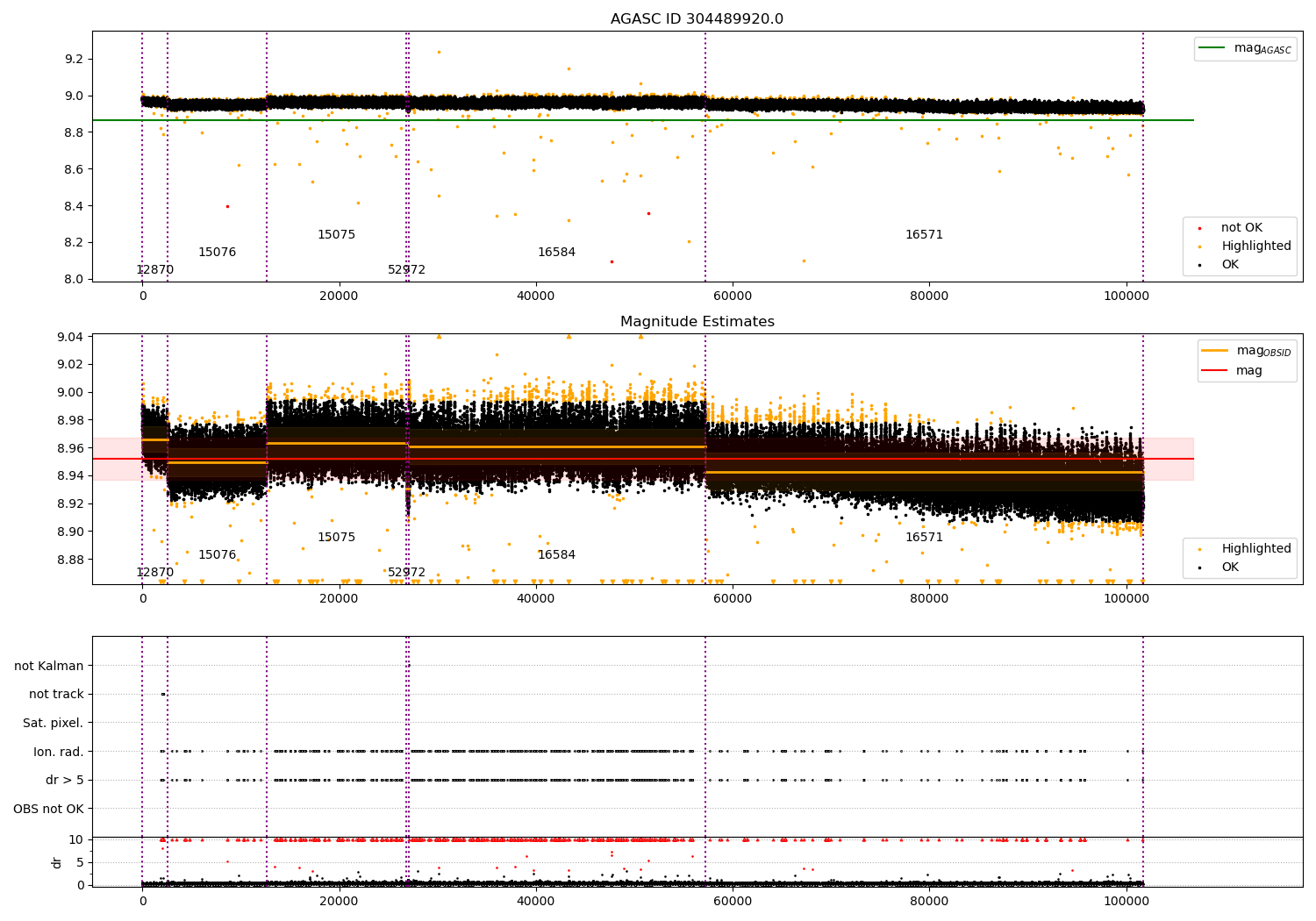Screen dimensions: 1316x921
Task: Click the 'not Kalman' axis label
Action: tap(49, 667)
